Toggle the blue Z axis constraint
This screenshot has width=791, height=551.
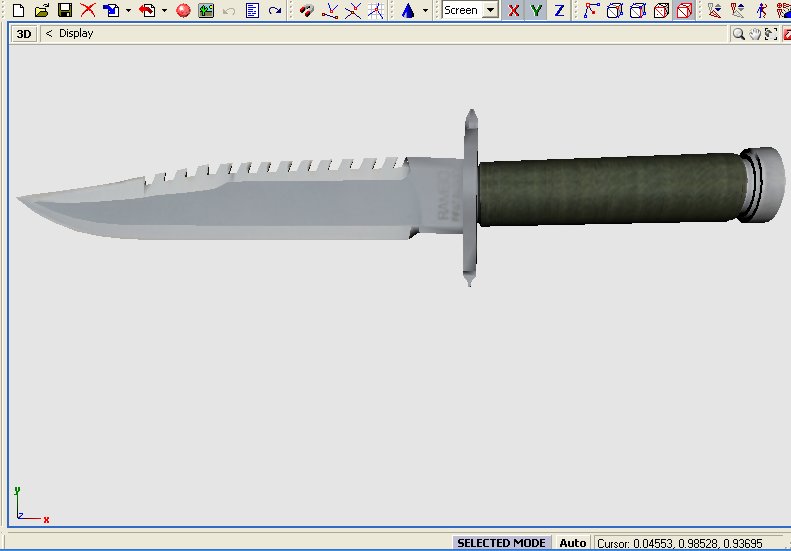pos(559,10)
